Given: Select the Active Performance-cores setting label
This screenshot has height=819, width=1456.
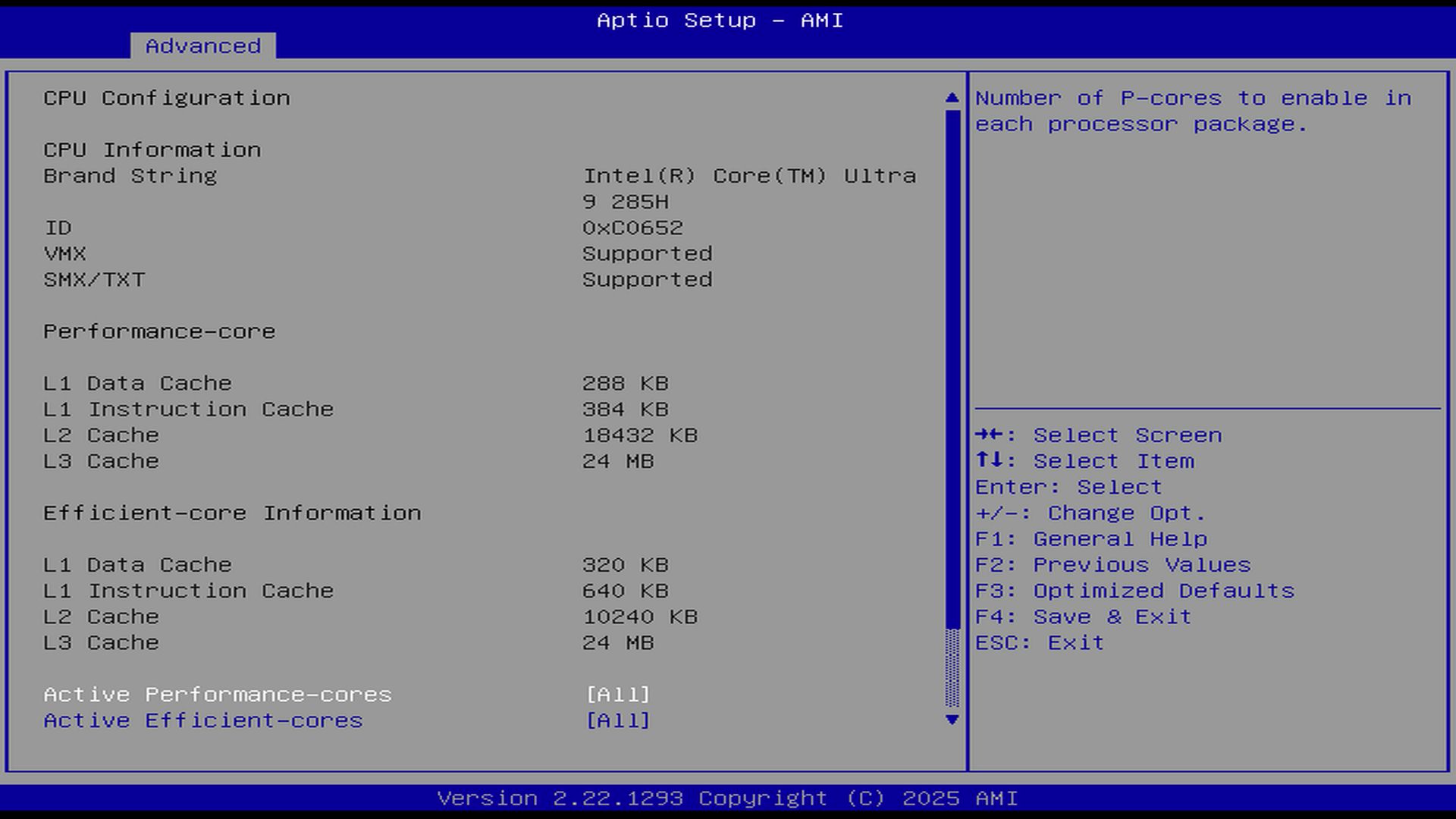Looking at the screenshot, I should pyautogui.click(x=217, y=695).
